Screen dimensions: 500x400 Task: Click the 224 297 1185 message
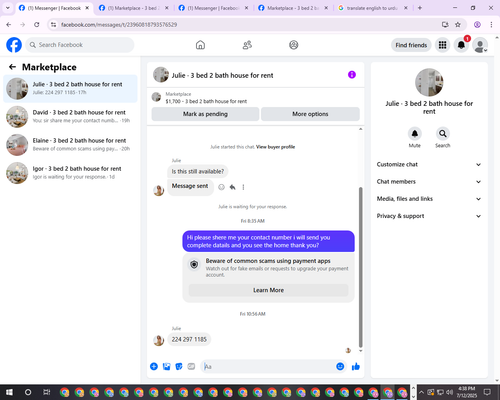click(189, 339)
